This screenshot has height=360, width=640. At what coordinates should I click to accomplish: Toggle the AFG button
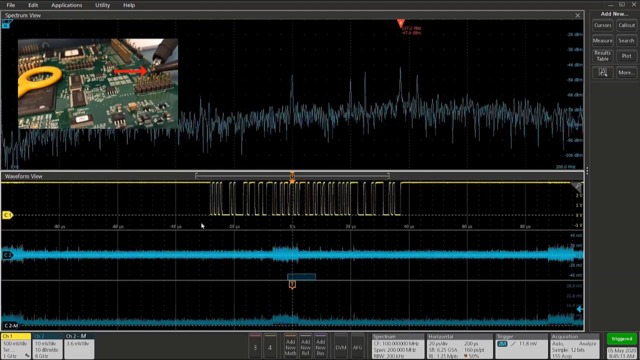pyautogui.click(x=358, y=347)
